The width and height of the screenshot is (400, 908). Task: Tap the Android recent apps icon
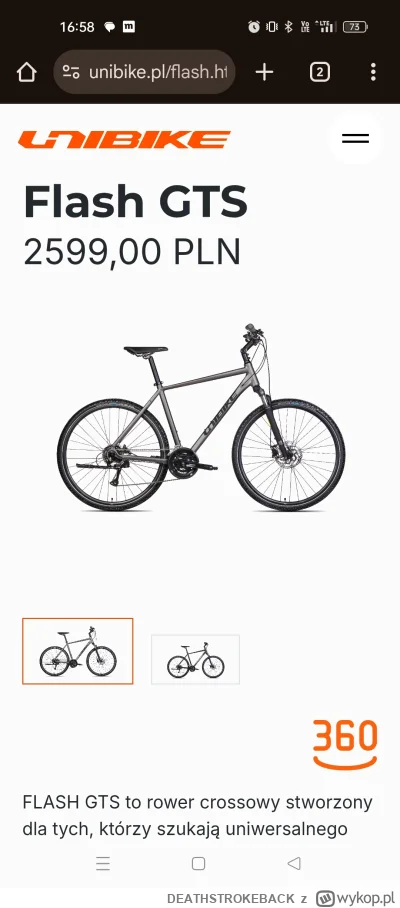[103, 863]
